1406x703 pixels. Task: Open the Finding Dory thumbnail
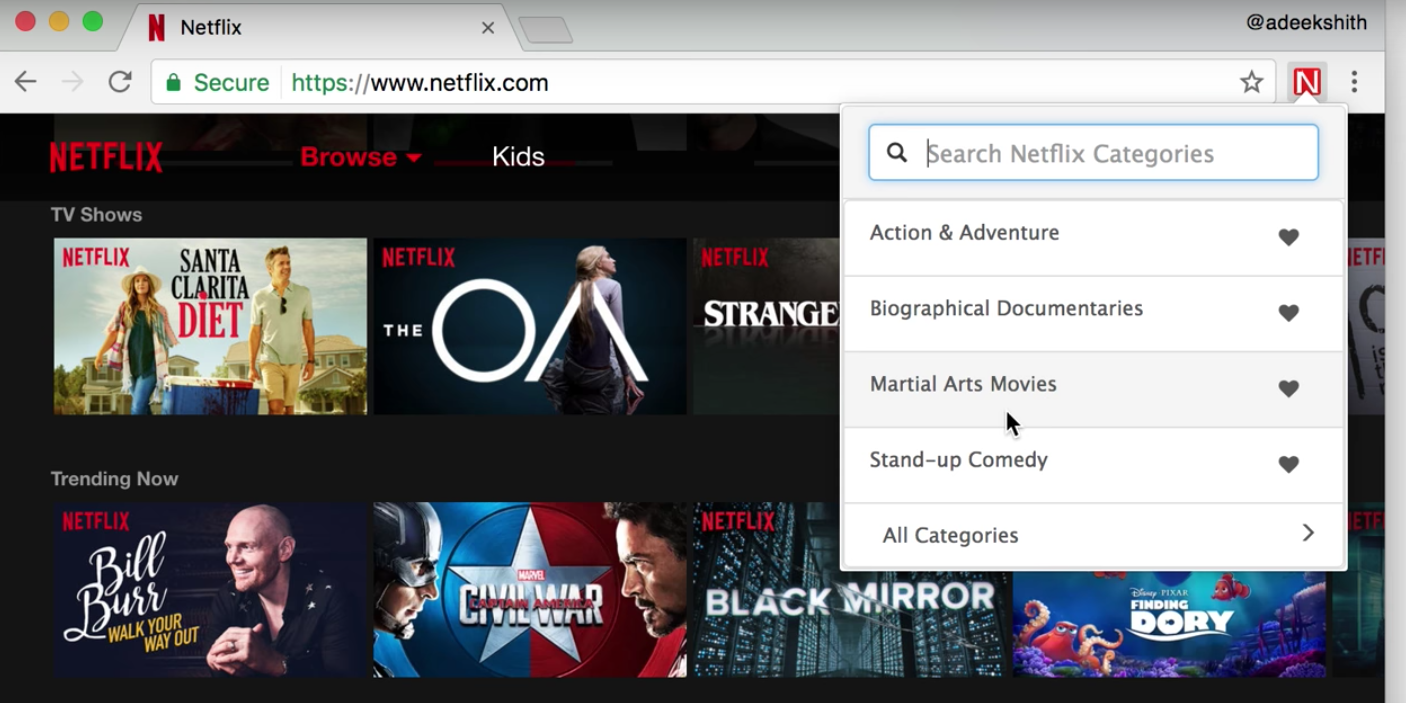pyautogui.click(x=1169, y=624)
